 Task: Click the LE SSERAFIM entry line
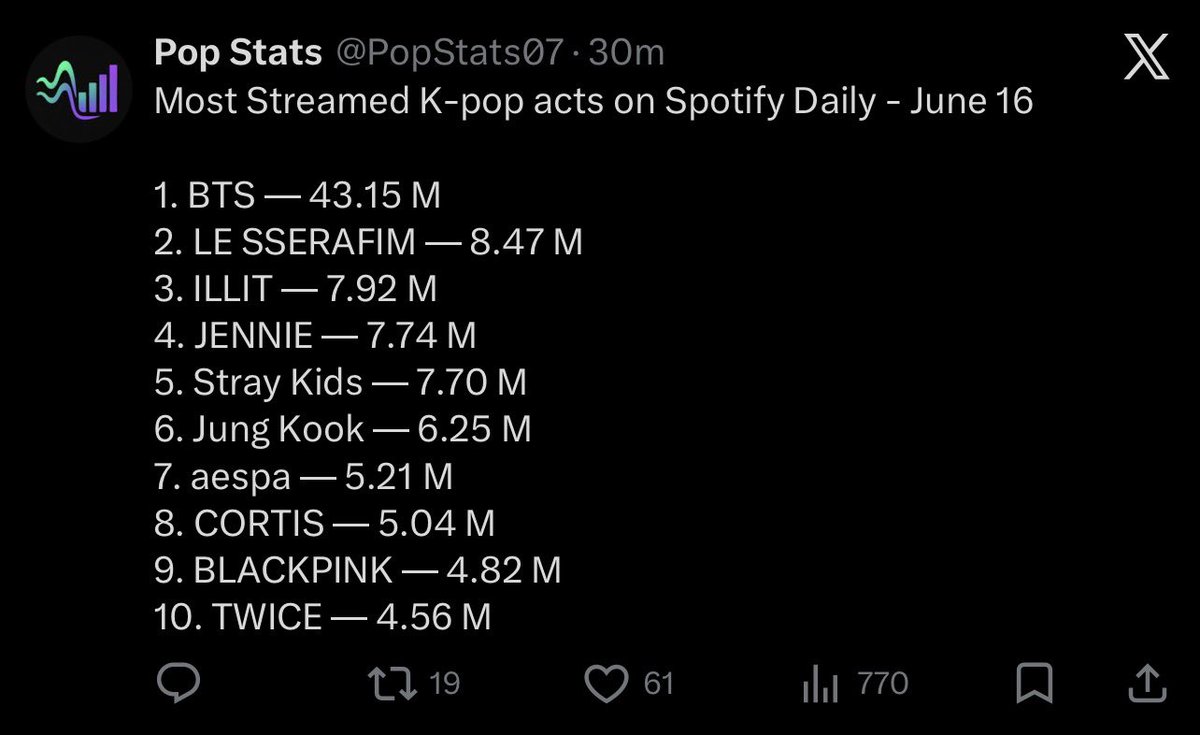click(x=369, y=242)
